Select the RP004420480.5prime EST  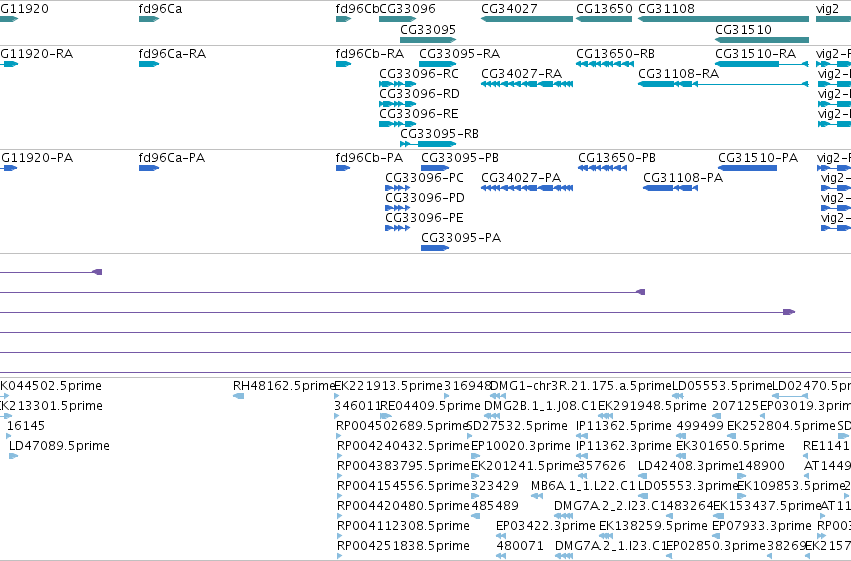[x=339, y=516]
